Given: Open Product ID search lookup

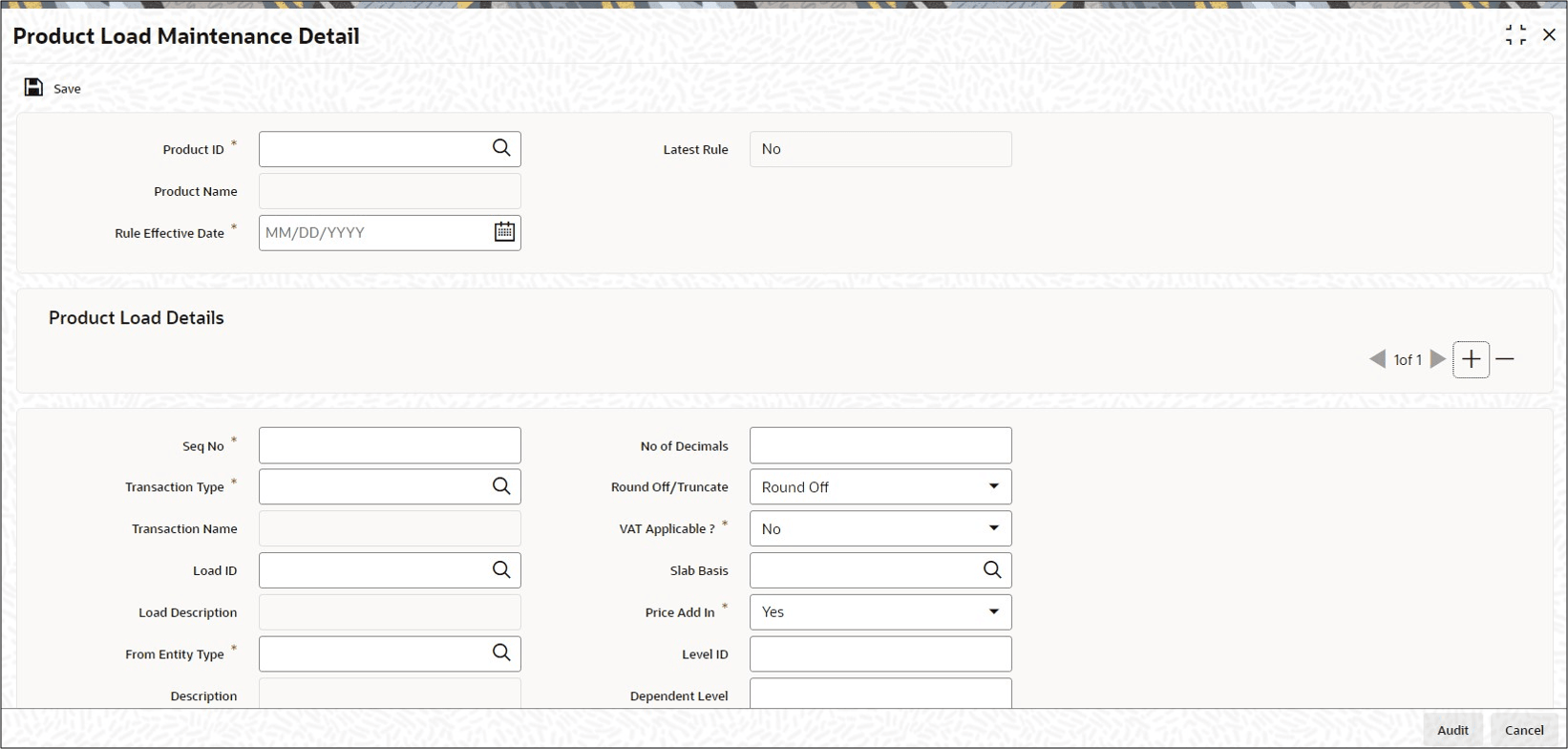Looking at the screenshot, I should [501, 148].
